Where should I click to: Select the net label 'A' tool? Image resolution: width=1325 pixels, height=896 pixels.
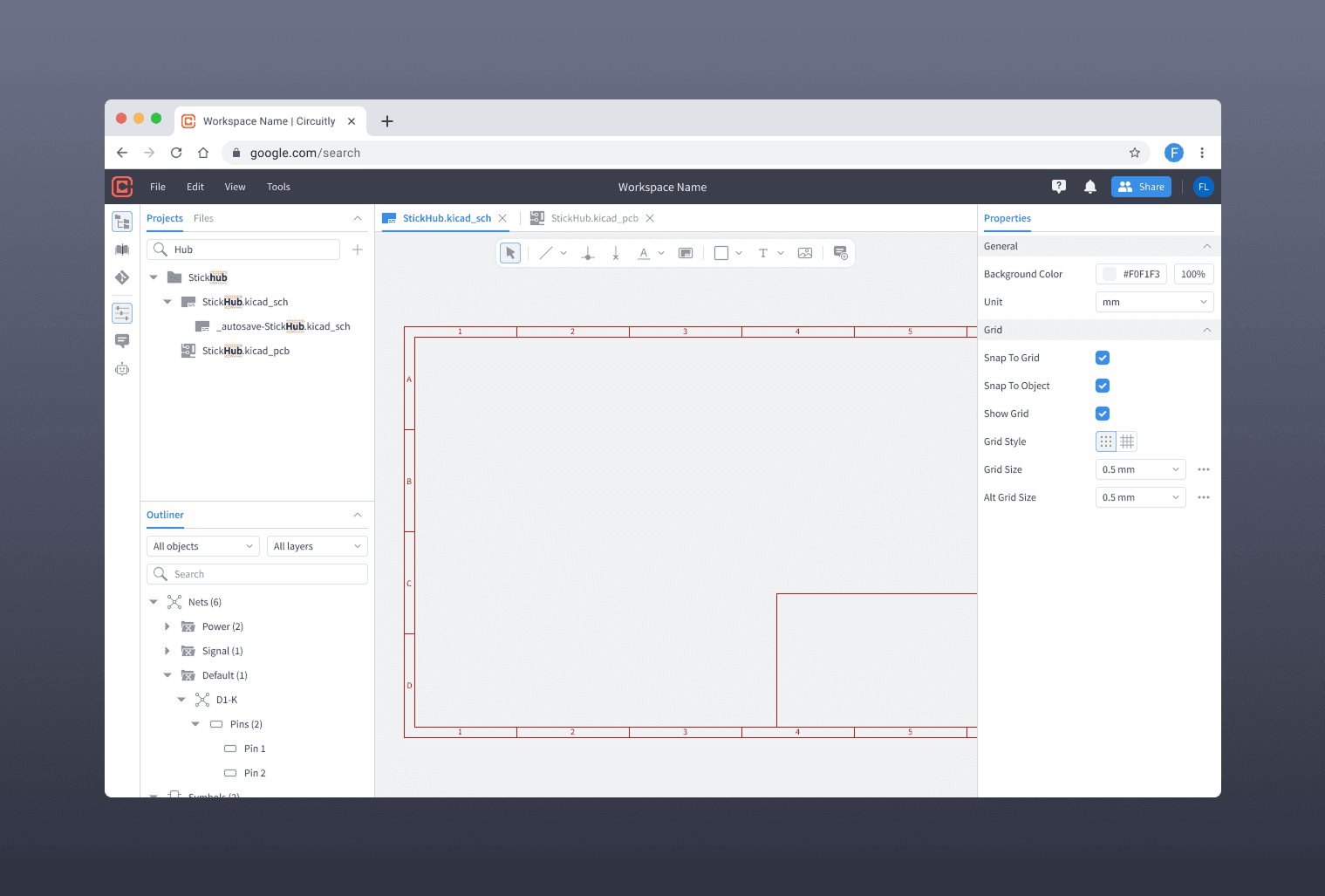pos(644,253)
